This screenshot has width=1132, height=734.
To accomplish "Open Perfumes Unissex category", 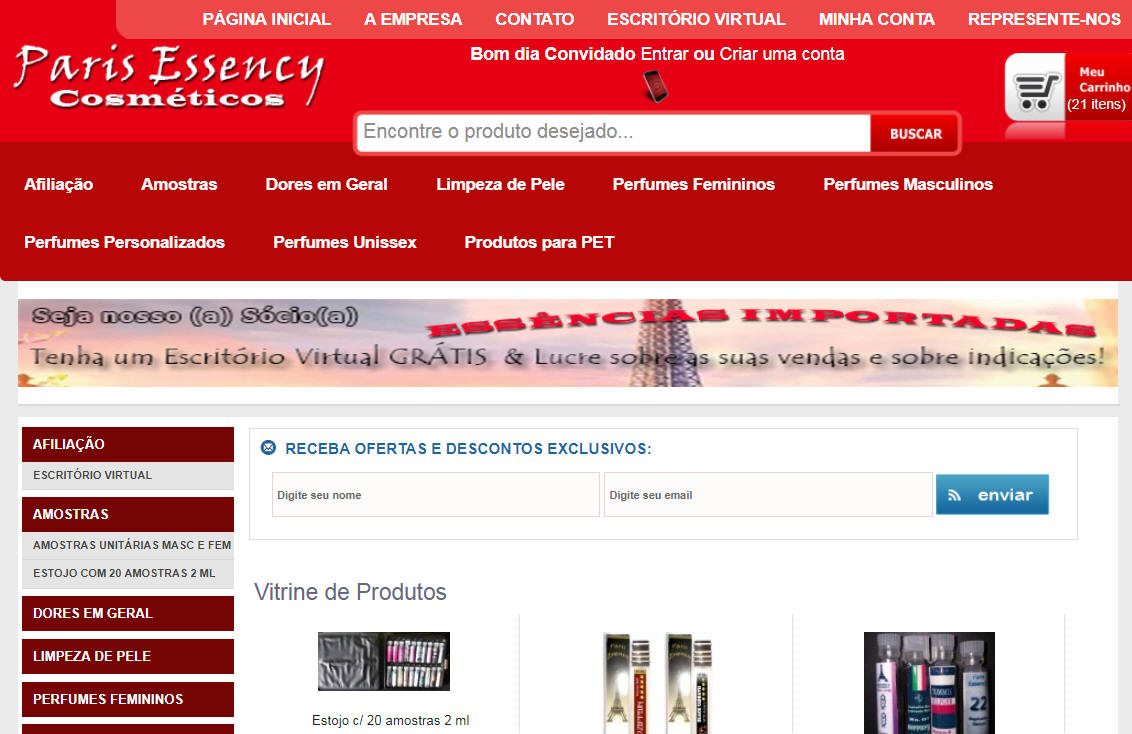I will click(344, 242).
